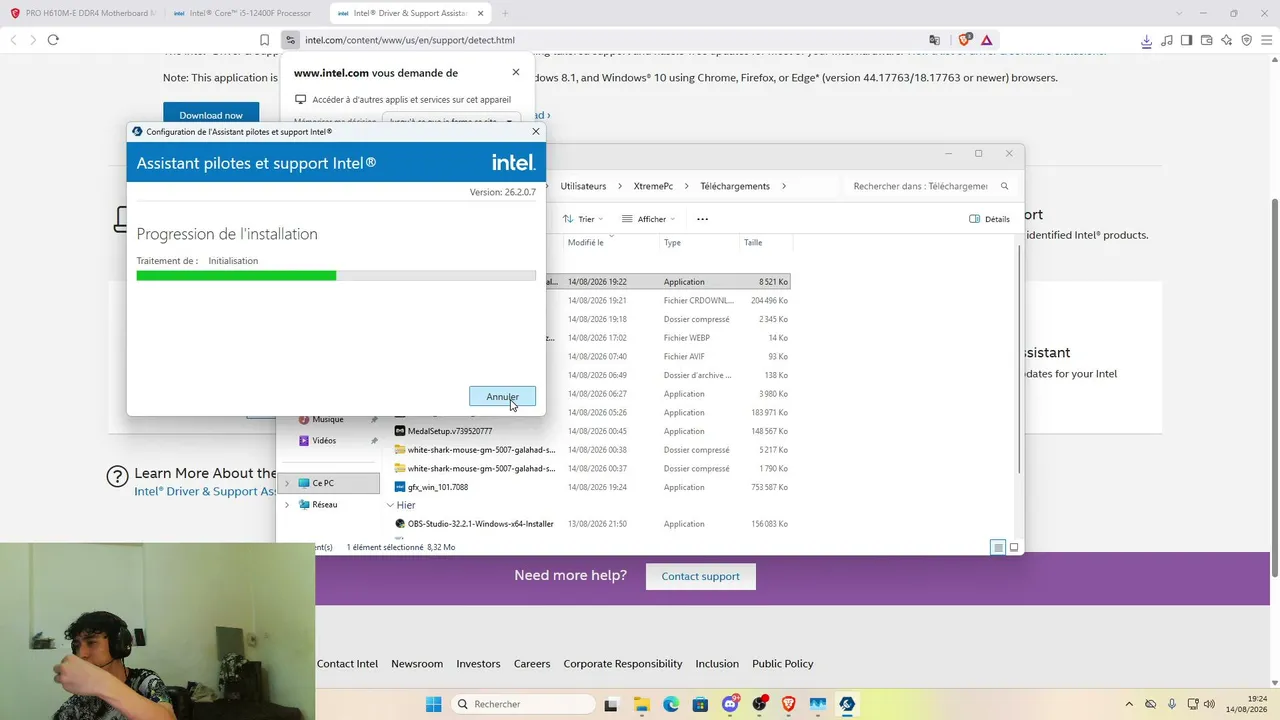Open Task View on the taskbar

pos(611,704)
